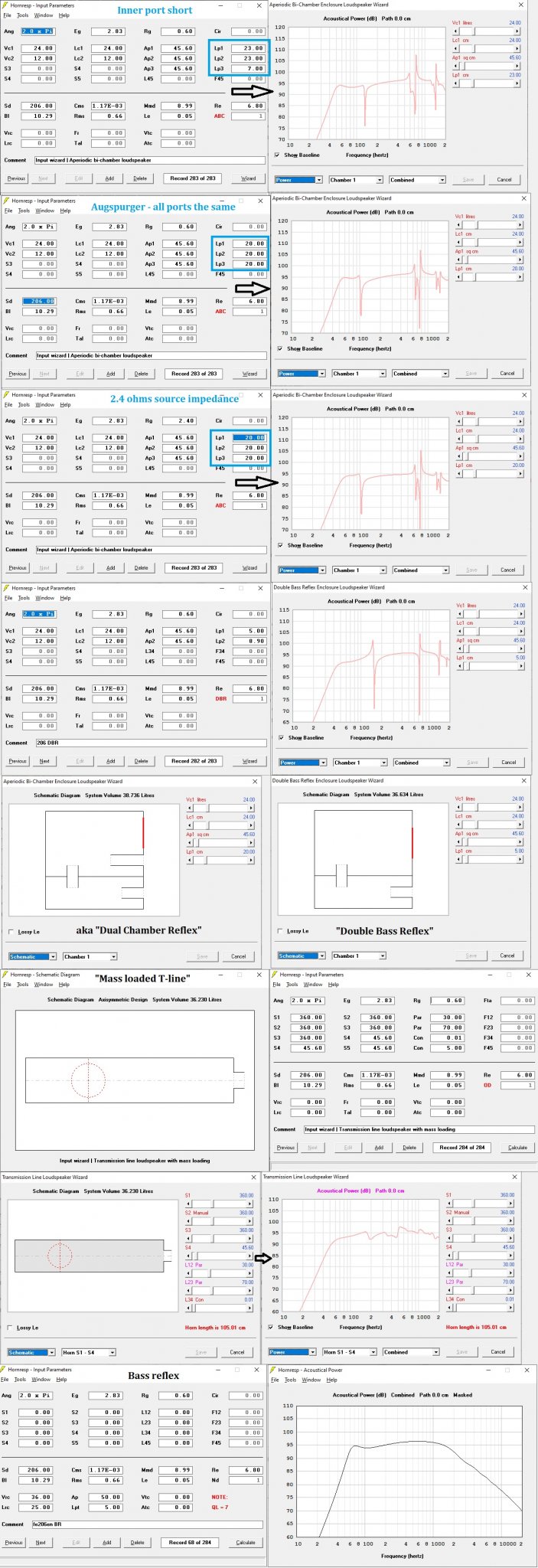Click Delete button in Augspurger Input Parameters window
Image resolution: width=538 pixels, height=1568 pixels.
pos(141,374)
